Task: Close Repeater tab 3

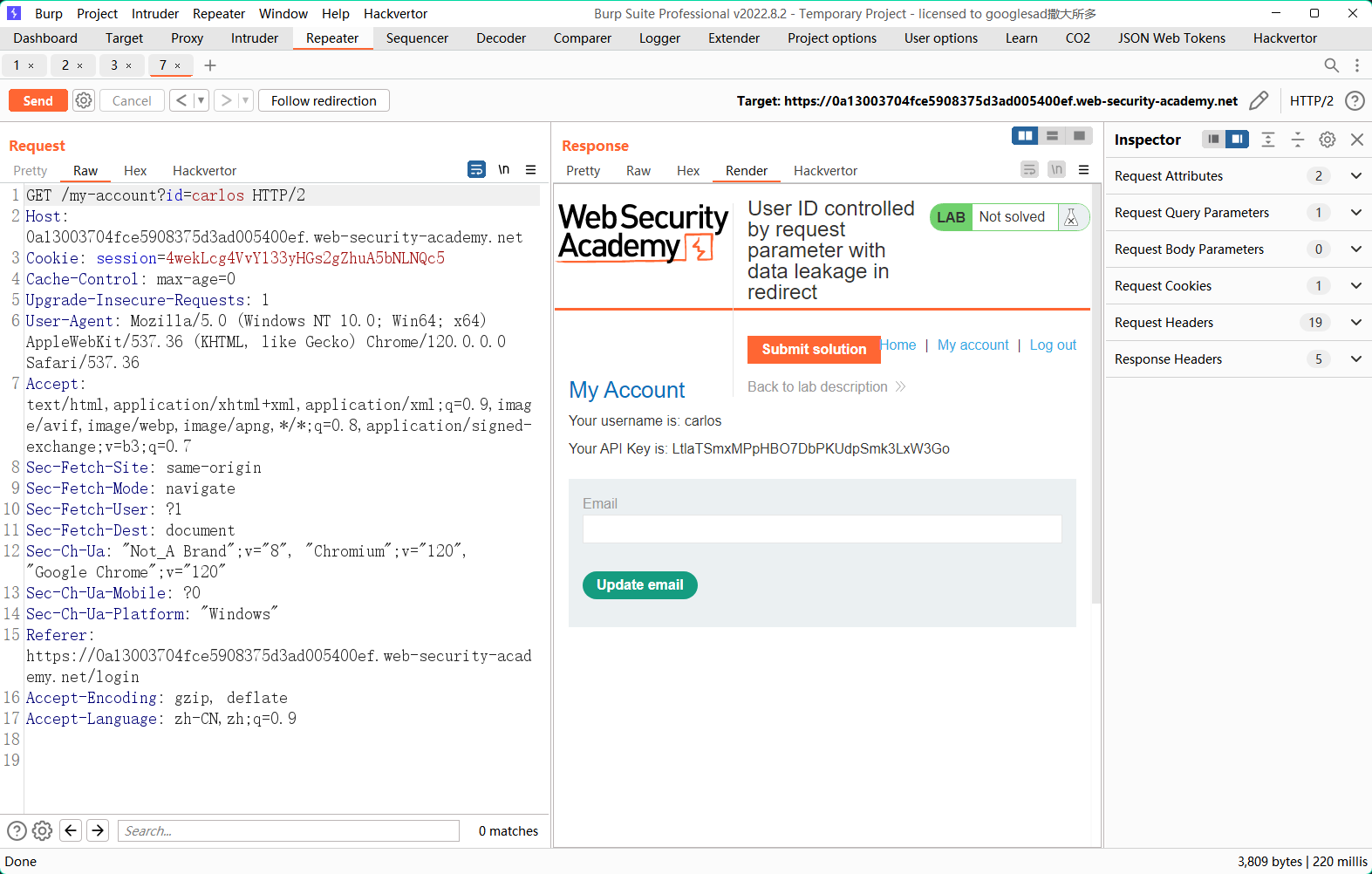Action: coord(129,65)
